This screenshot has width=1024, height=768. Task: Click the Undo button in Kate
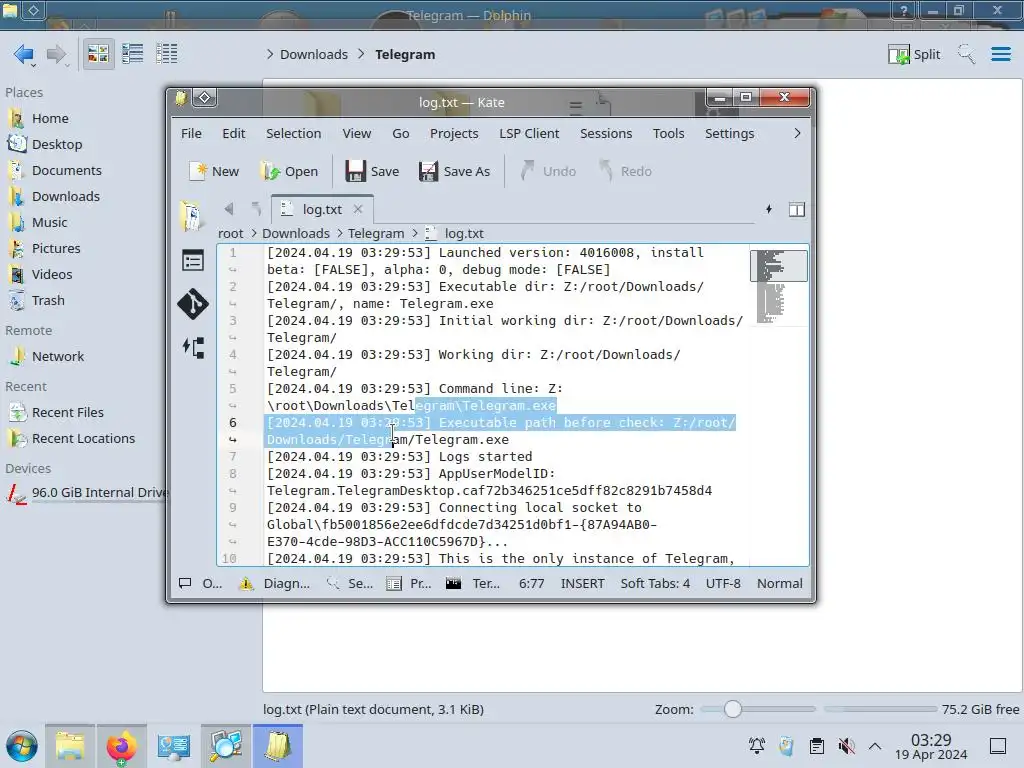click(549, 171)
